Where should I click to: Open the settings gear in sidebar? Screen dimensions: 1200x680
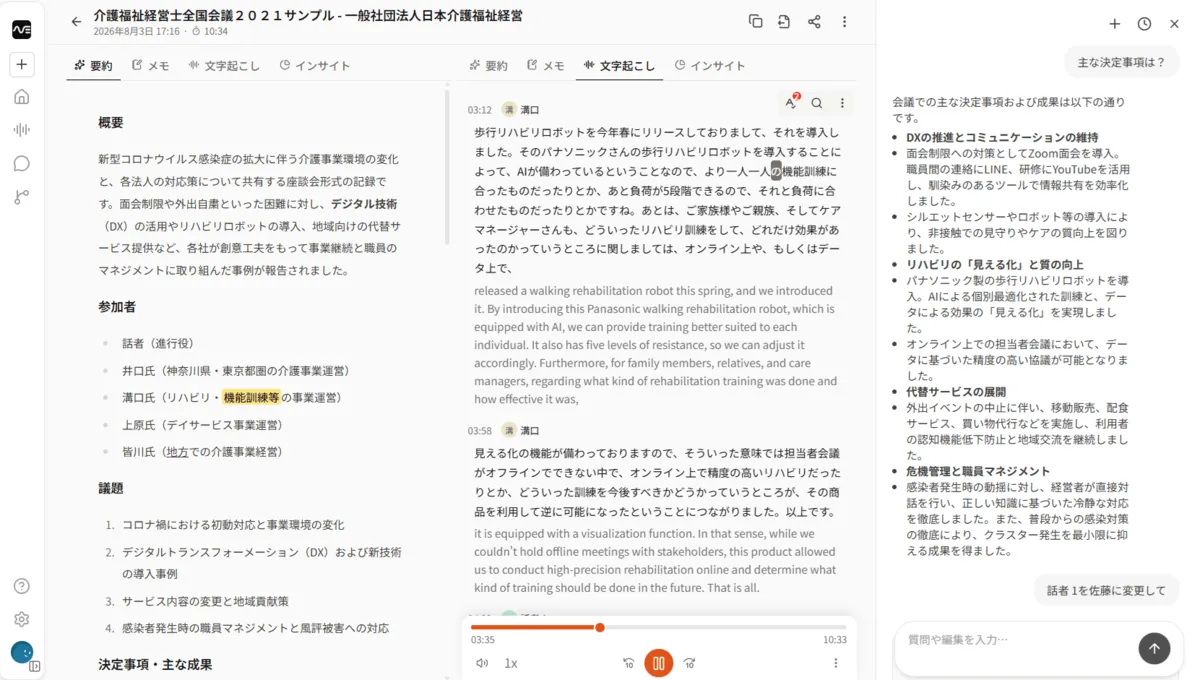(x=21, y=619)
